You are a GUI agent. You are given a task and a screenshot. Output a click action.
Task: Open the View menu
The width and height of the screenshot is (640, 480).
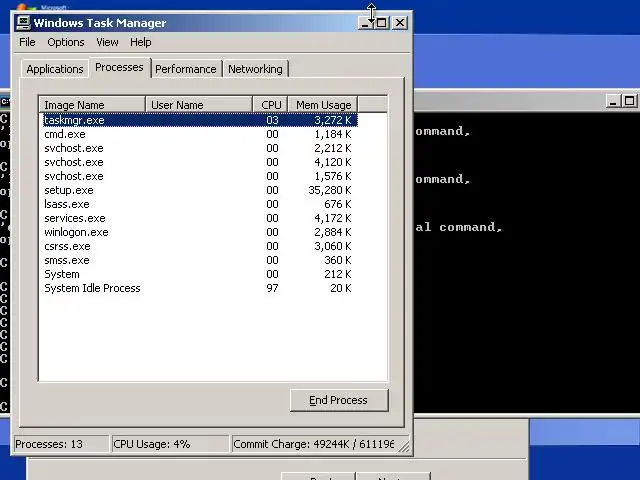(107, 42)
